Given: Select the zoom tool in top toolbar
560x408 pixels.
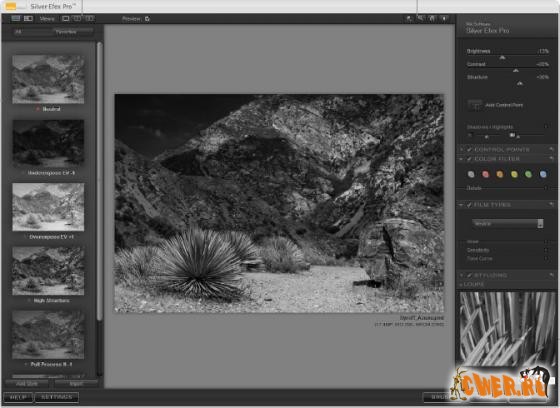Looking at the screenshot, I should (x=420, y=18).
